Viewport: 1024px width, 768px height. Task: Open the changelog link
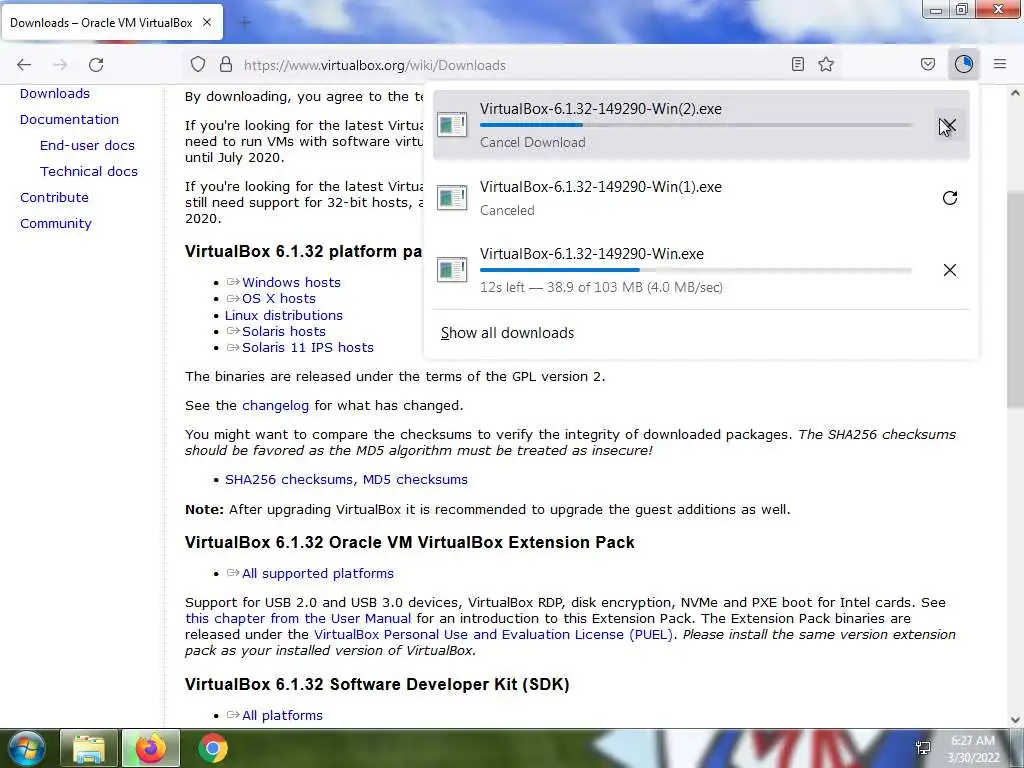click(275, 406)
